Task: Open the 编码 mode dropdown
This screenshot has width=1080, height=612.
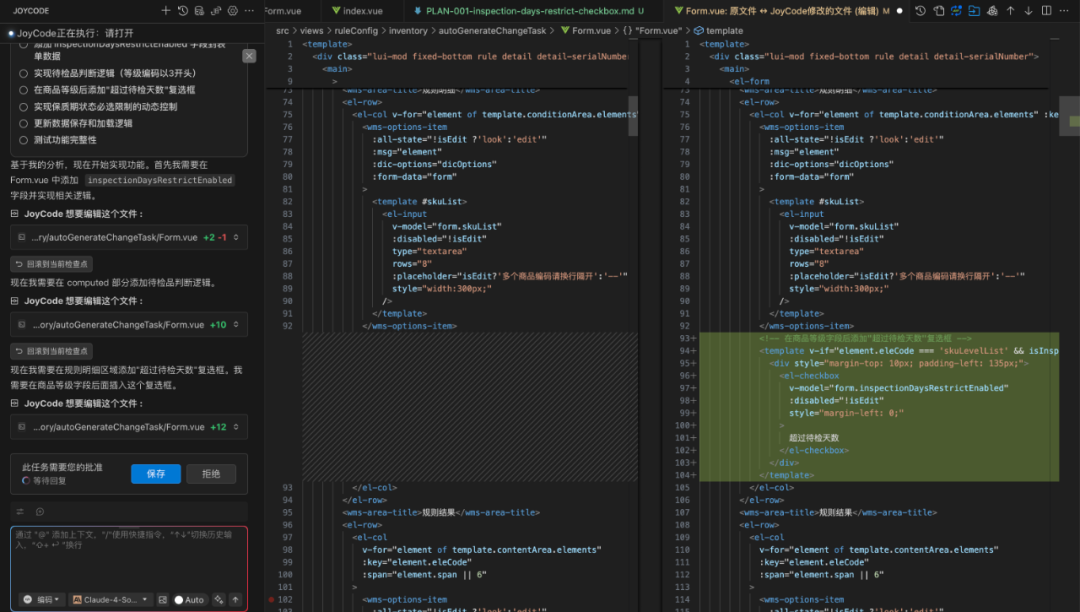Action: (41, 600)
